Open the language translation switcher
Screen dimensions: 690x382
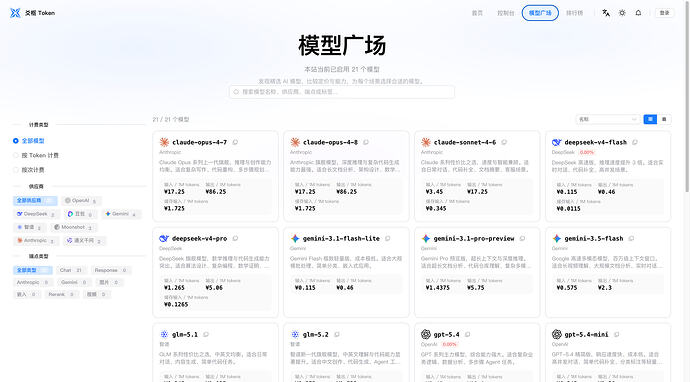[606, 13]
